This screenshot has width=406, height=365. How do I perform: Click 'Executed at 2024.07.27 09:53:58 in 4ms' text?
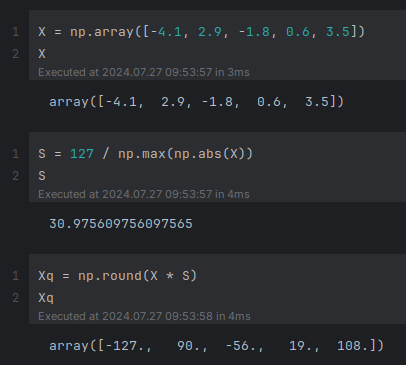(144, 316)
